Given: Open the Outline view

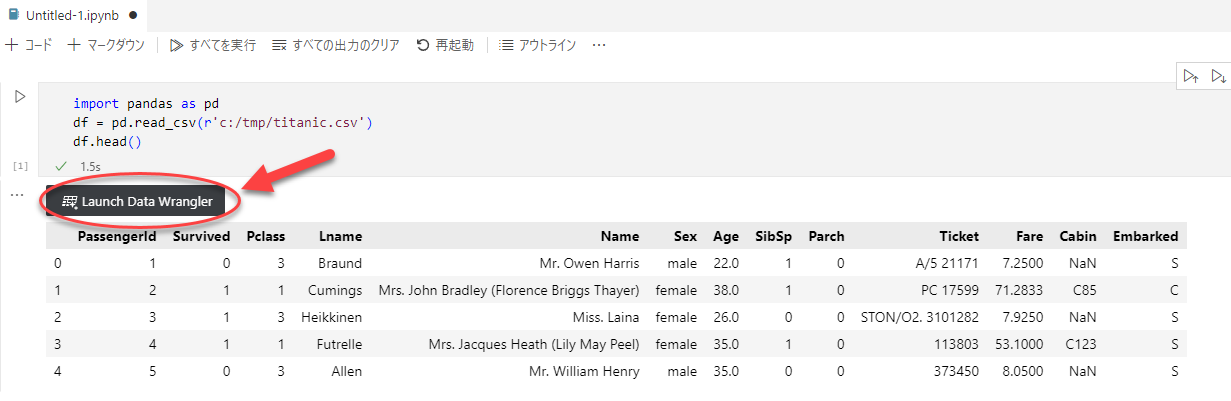Looking at the screenshot, I should (537, 45).
